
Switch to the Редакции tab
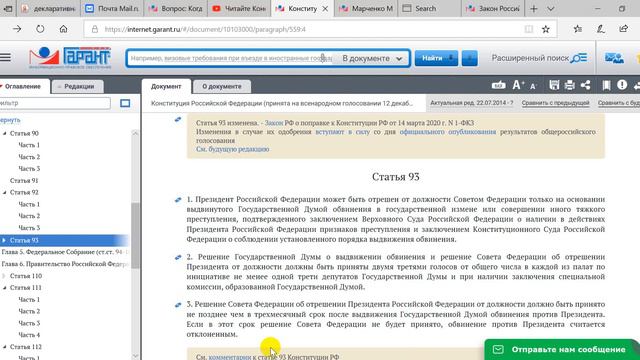click(x=78, y=87)
